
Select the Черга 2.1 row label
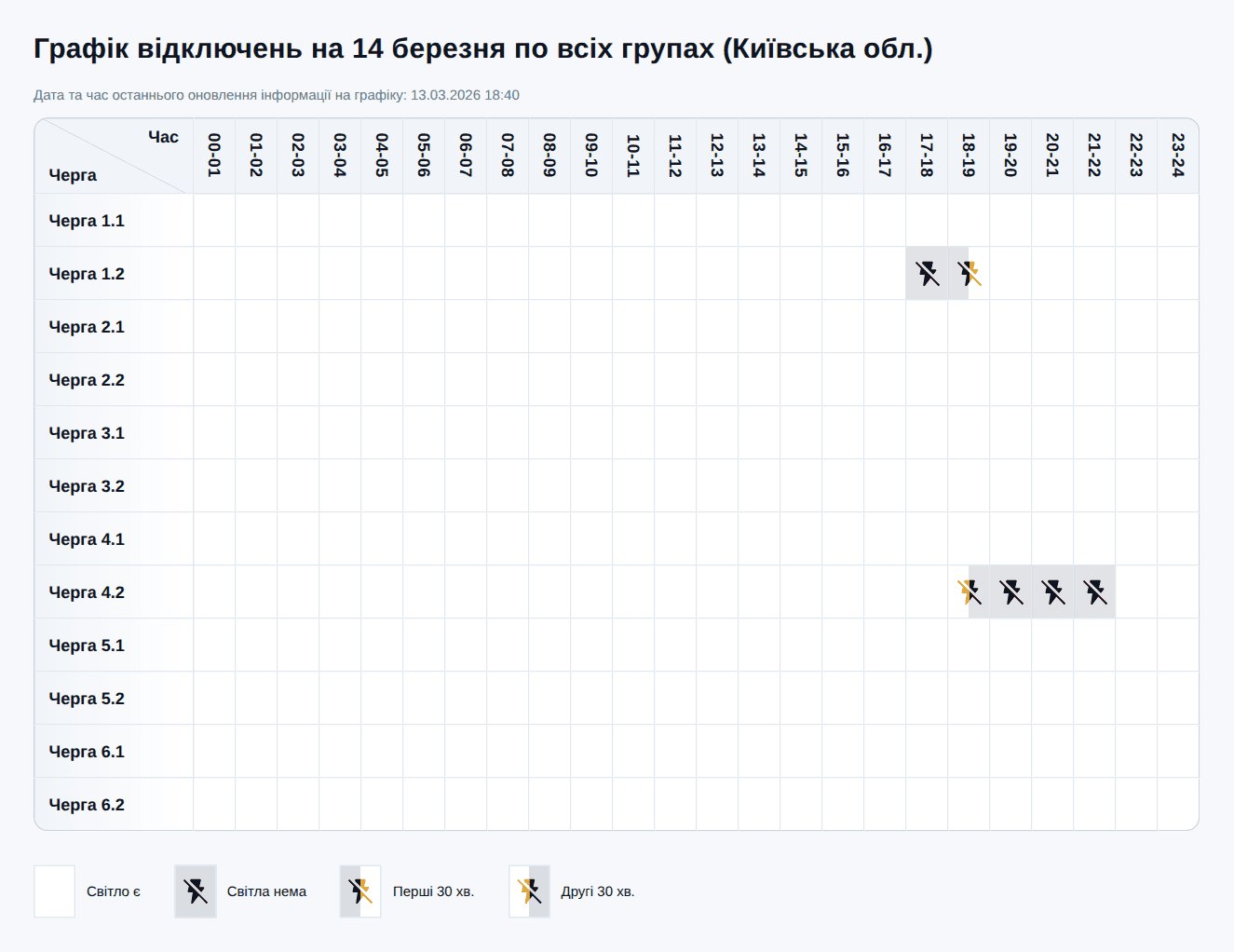pyautogui.click(x=86, y=327)
